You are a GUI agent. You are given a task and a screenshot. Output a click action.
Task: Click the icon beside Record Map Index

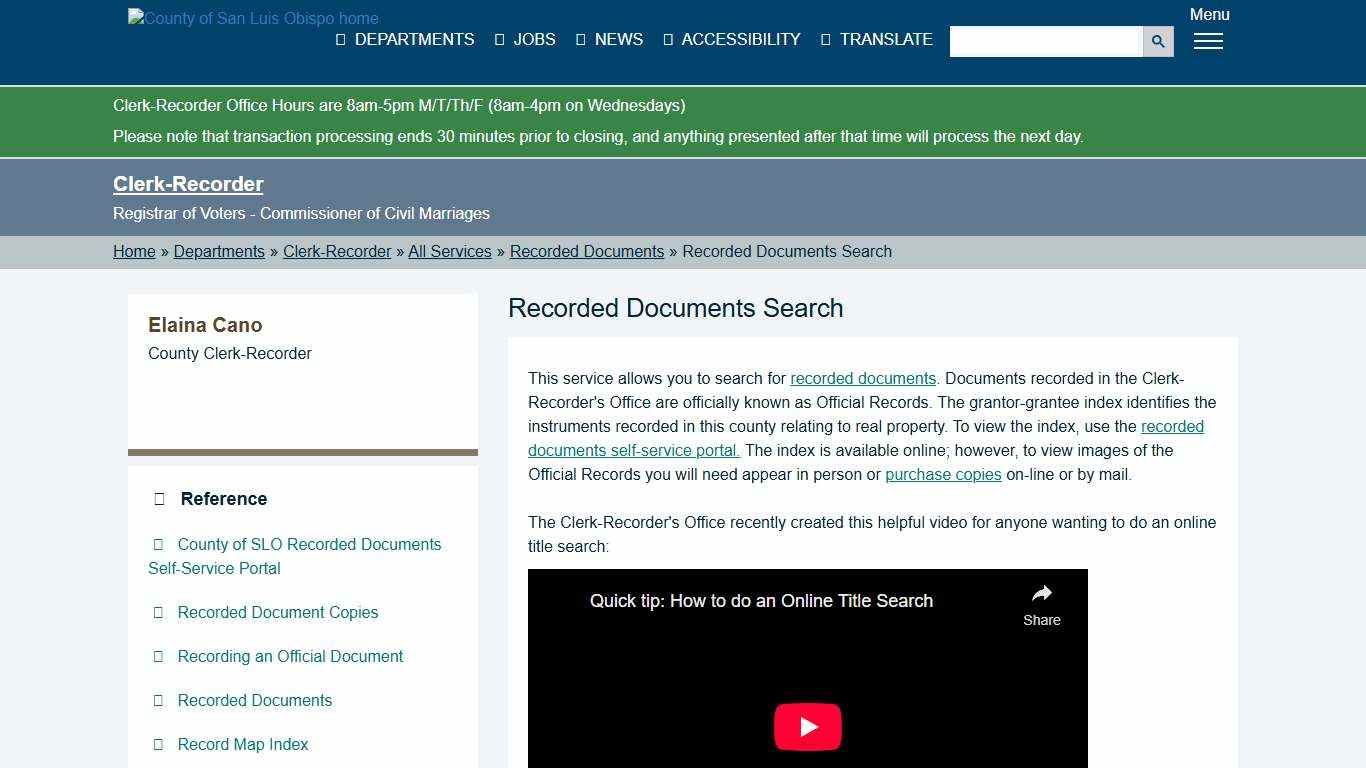159,744
